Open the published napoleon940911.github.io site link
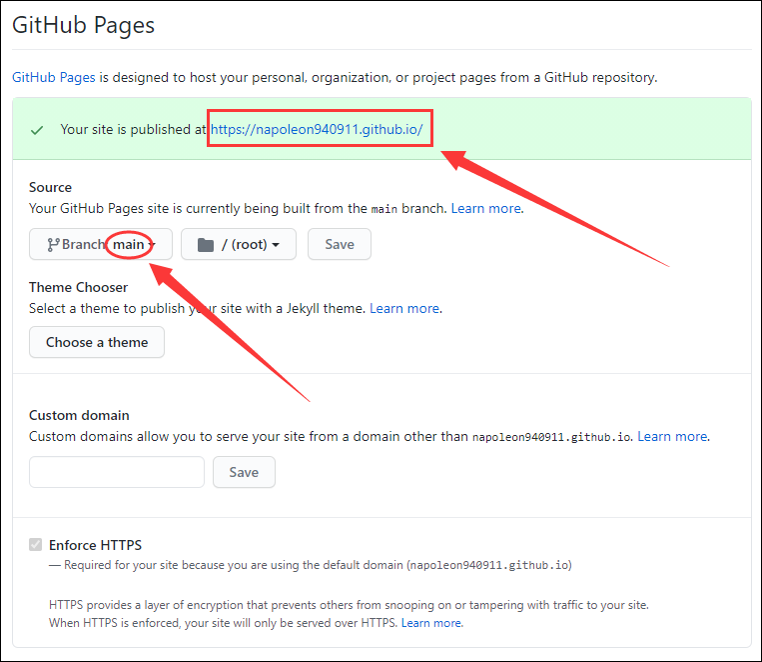The image size is (762, 662). click(317, 129)
